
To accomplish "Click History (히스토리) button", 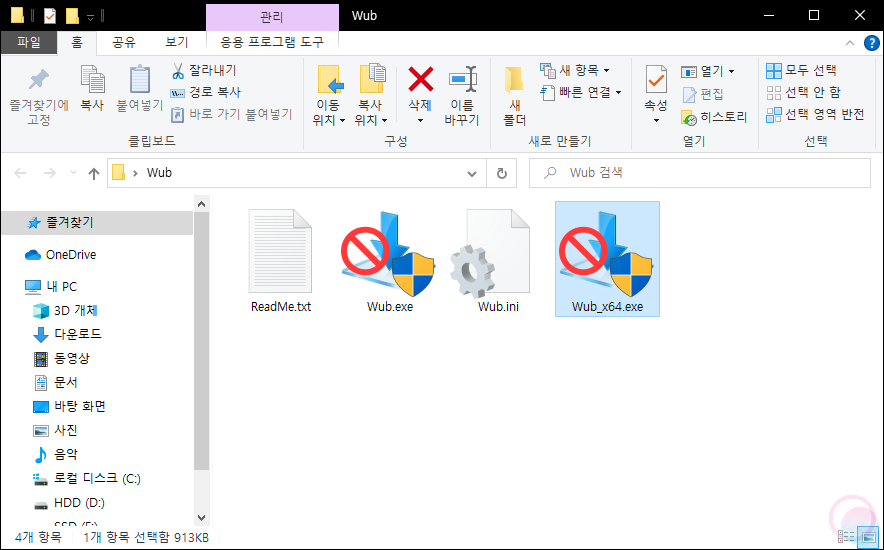I will point(714,117).
